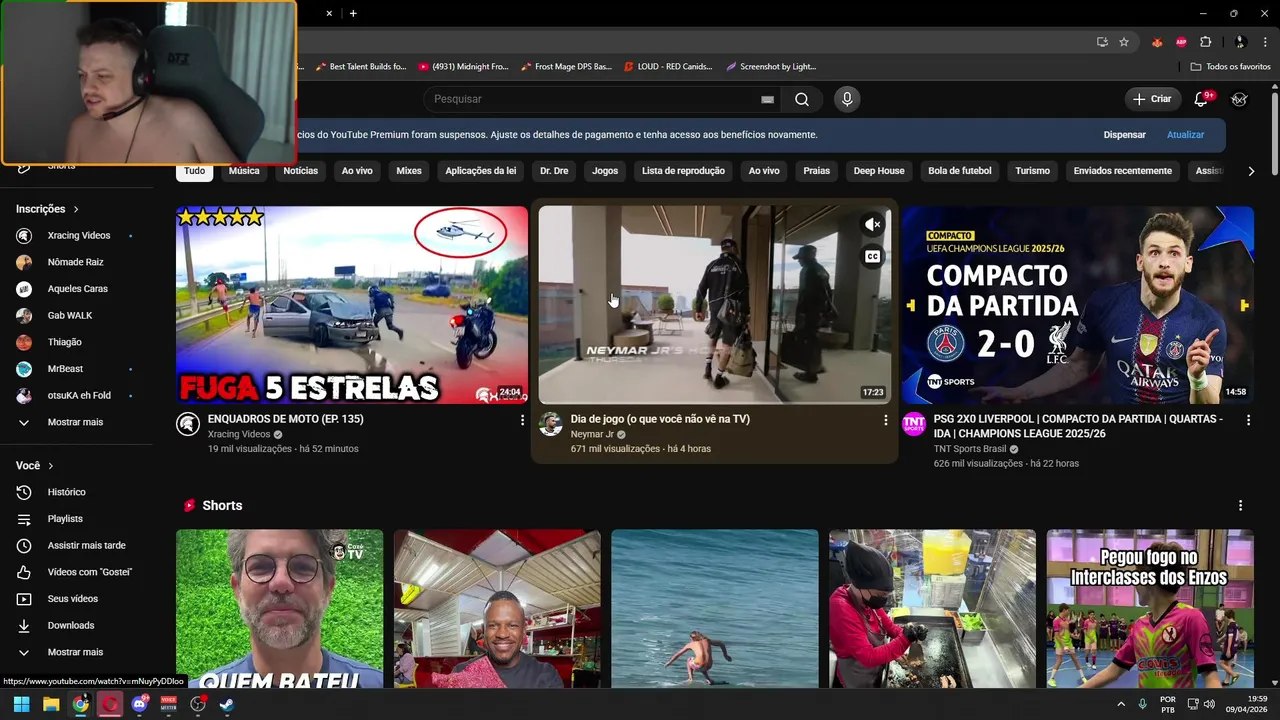Open Xracing Videos channel avatar under video
This screenshot has height=720, width=1280.
(188, 424)
